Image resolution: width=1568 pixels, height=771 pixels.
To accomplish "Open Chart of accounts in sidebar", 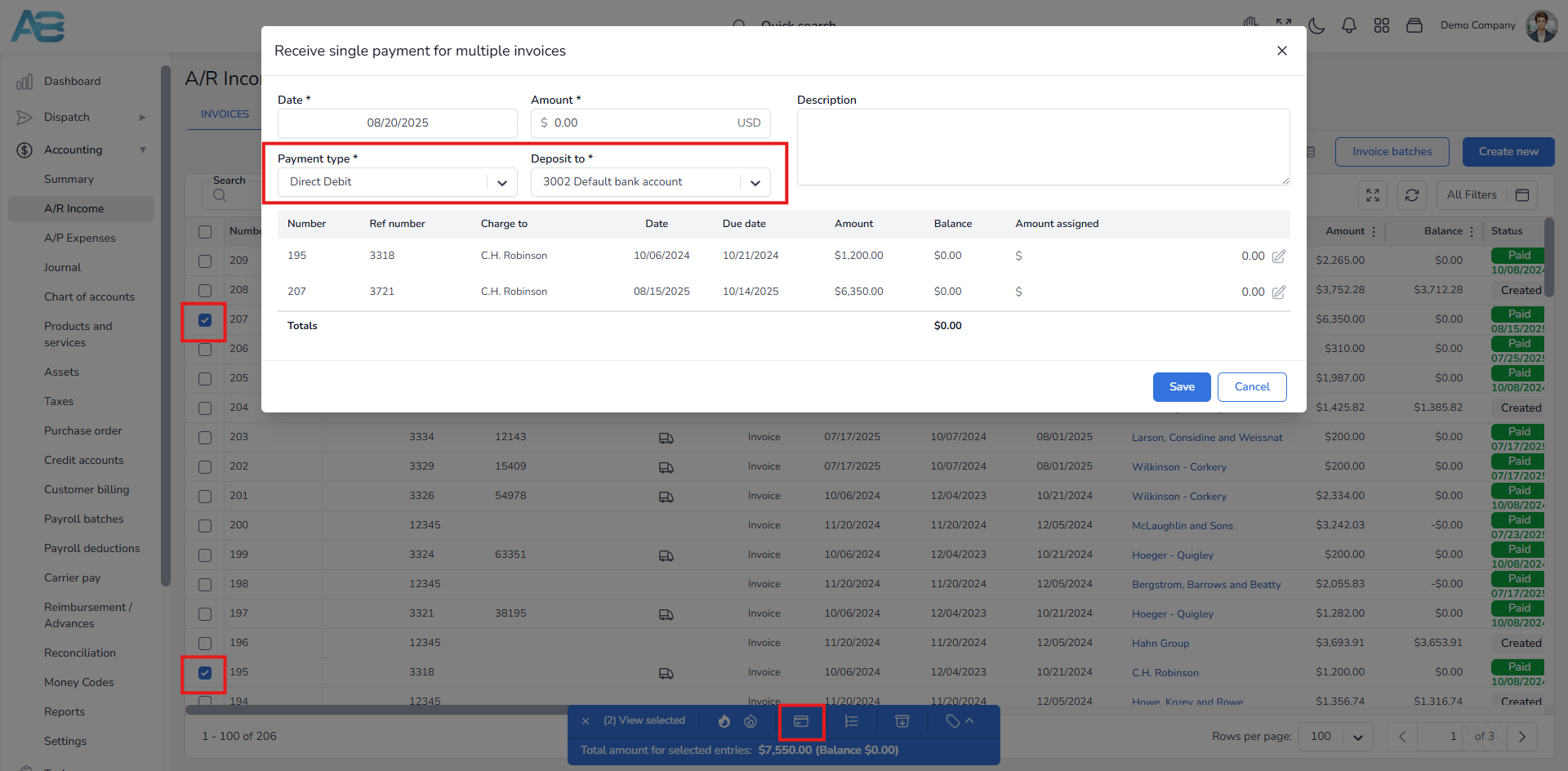I will (x=89, y=296).
